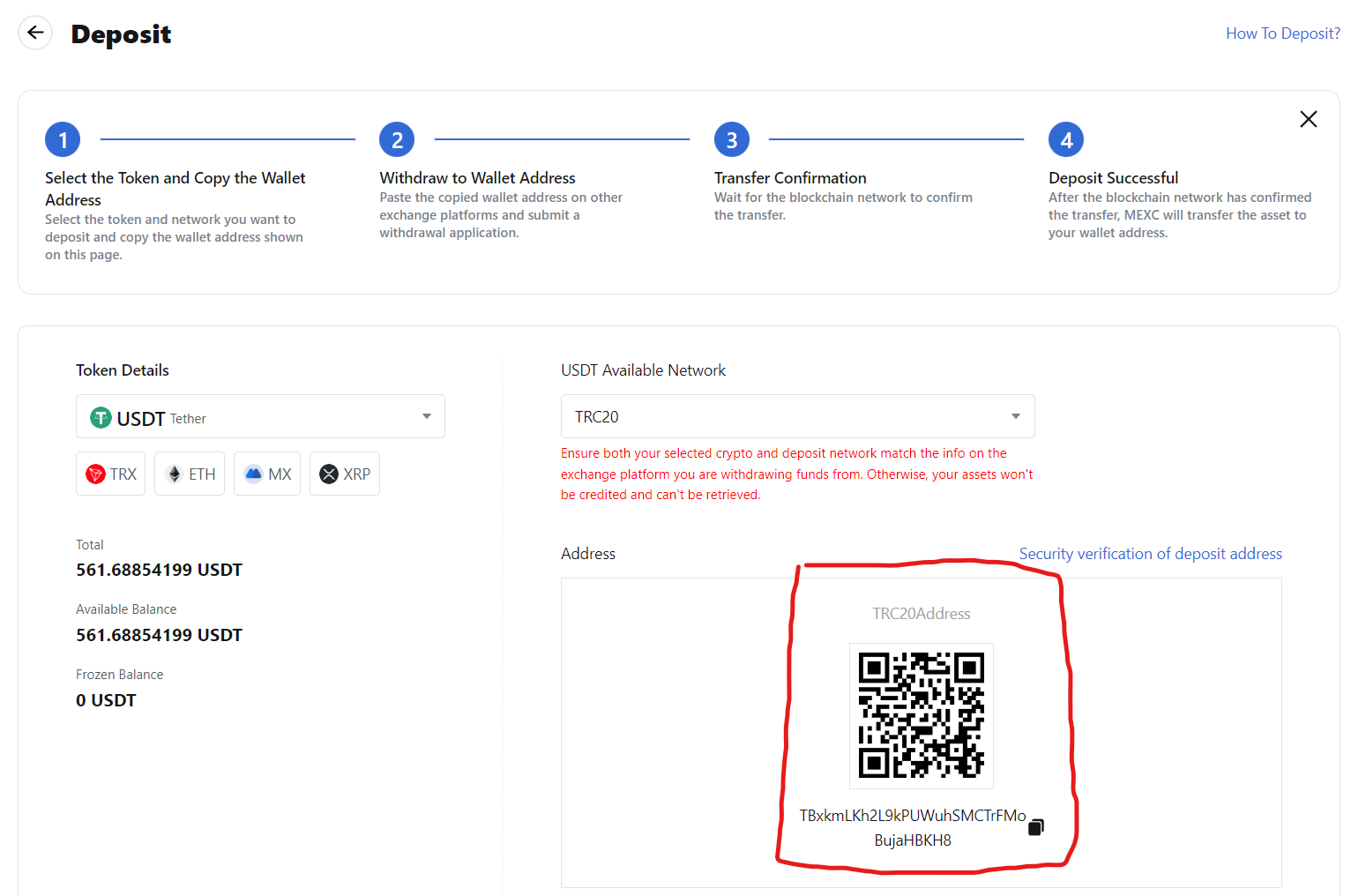Dismiss the deposit steps guide with X
Viewport: 1351px width, 896px height.
point(1308,118)
